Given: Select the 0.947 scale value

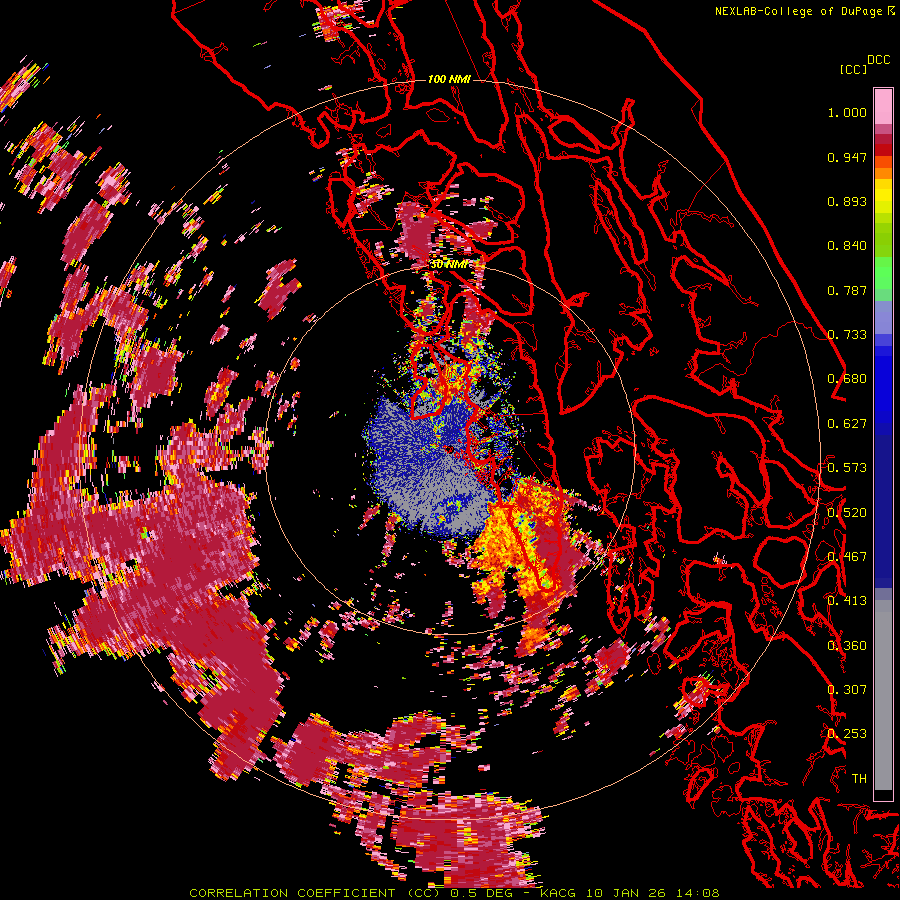Looking at the screenshot, I should 847,157.
